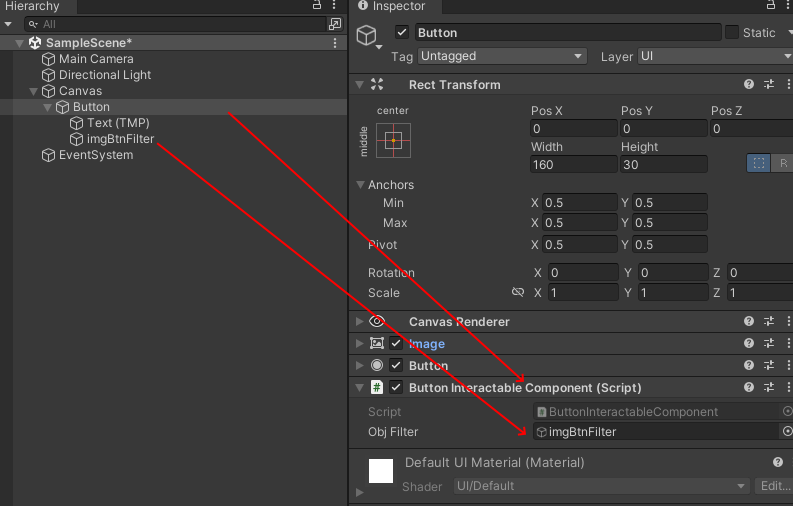Click the script hash icon of Button Interactable

377,387
